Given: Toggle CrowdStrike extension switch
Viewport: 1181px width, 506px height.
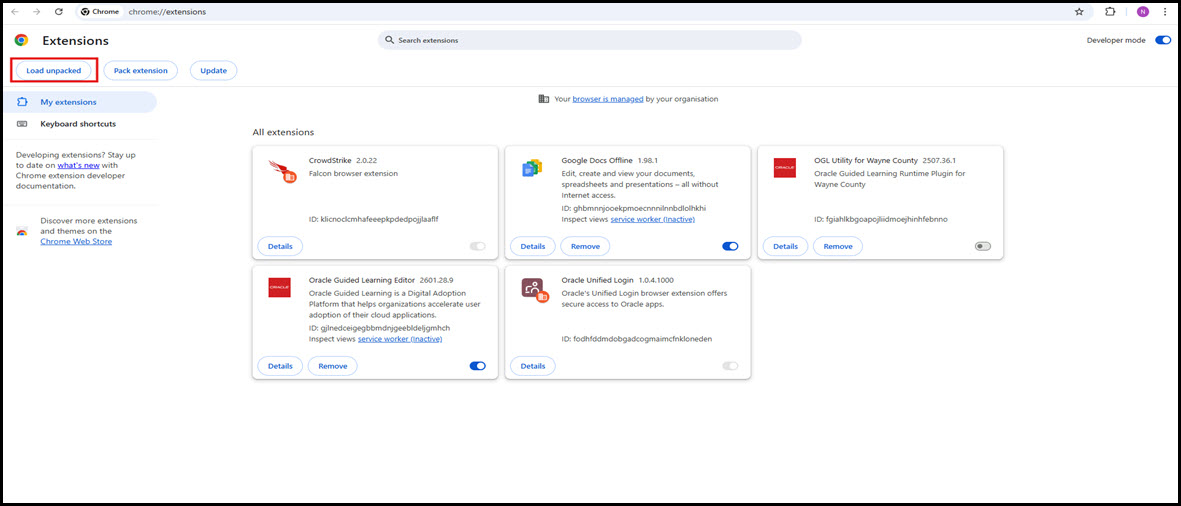Looking at the screenshot, I should [x=478, y=246].
